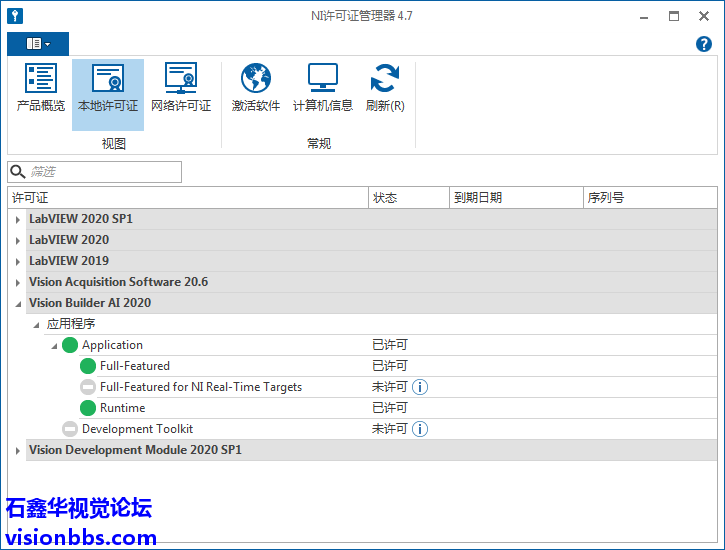Click info icon beside Full-Featured Real-Time Targets status

tap(420, 387)
